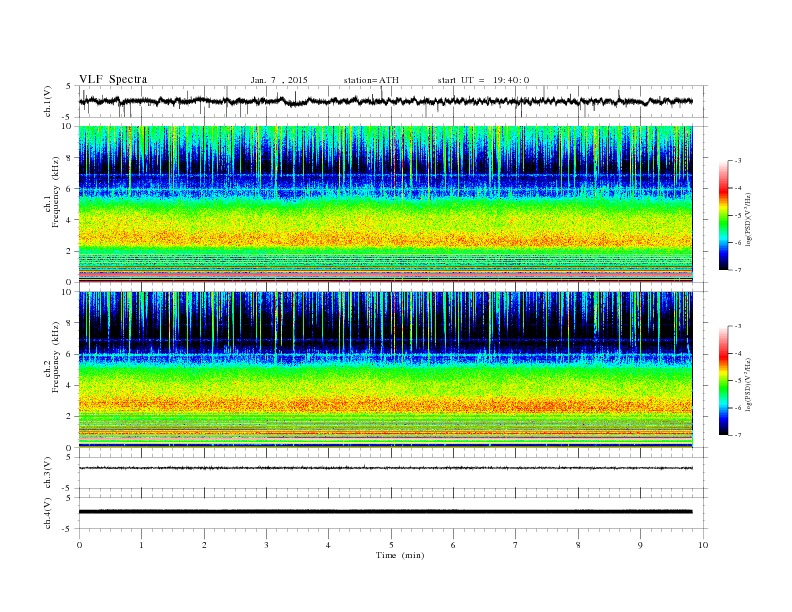Click tick label "2" on the Time axis
The height and width of the screenshot is (612, 792).
pos(204,545)
